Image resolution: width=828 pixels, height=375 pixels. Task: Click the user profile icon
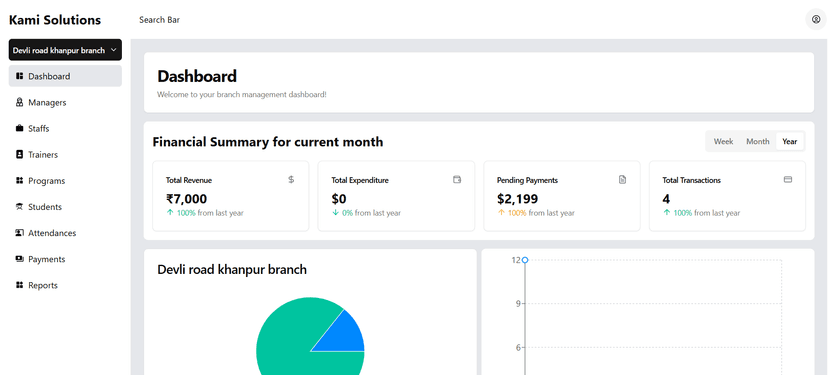[x=816, y=20]
